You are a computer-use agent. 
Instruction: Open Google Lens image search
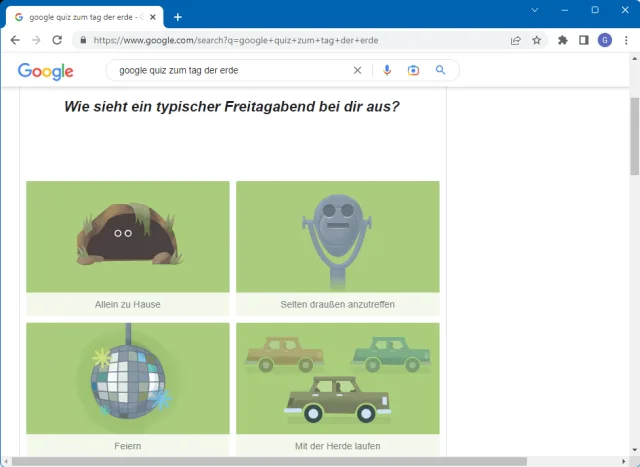tap(413, 71)
